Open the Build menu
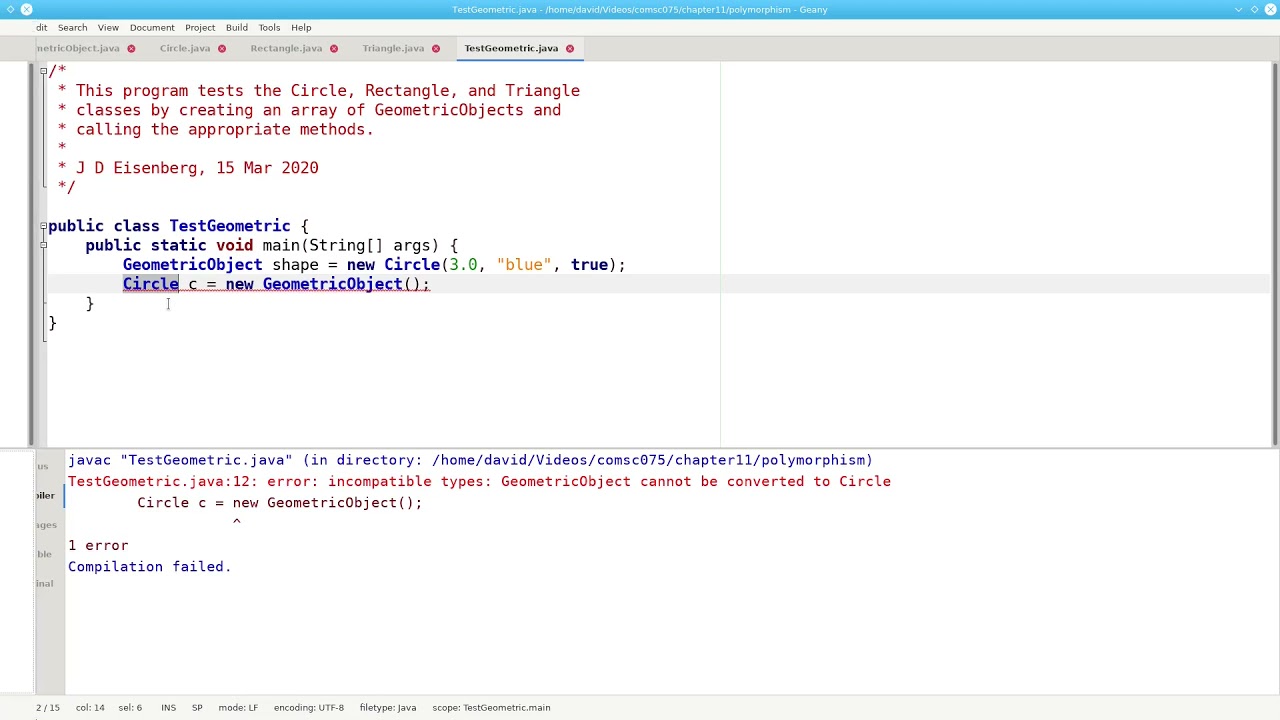 pos(237,27)
